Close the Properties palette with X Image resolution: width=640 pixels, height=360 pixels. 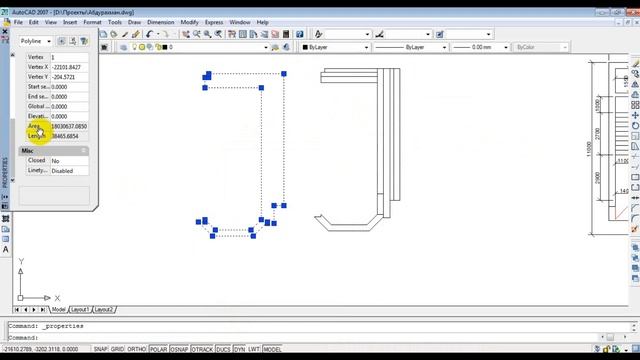click(5, 31)
